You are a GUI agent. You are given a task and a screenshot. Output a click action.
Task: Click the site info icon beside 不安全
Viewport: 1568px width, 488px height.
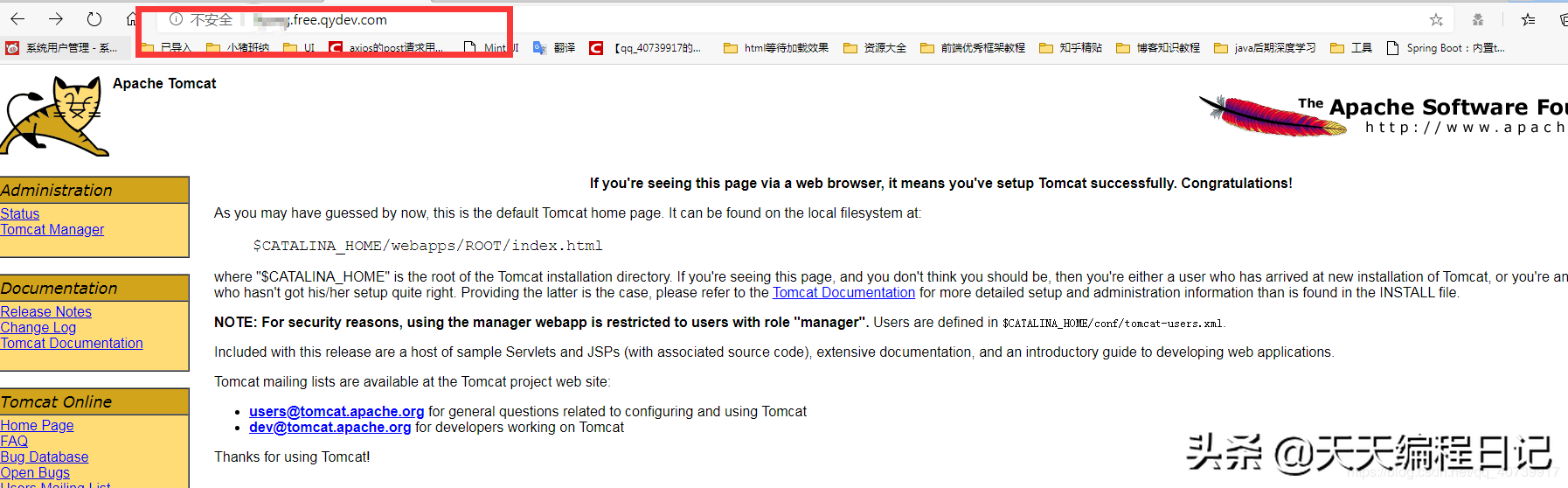point(176,19)
